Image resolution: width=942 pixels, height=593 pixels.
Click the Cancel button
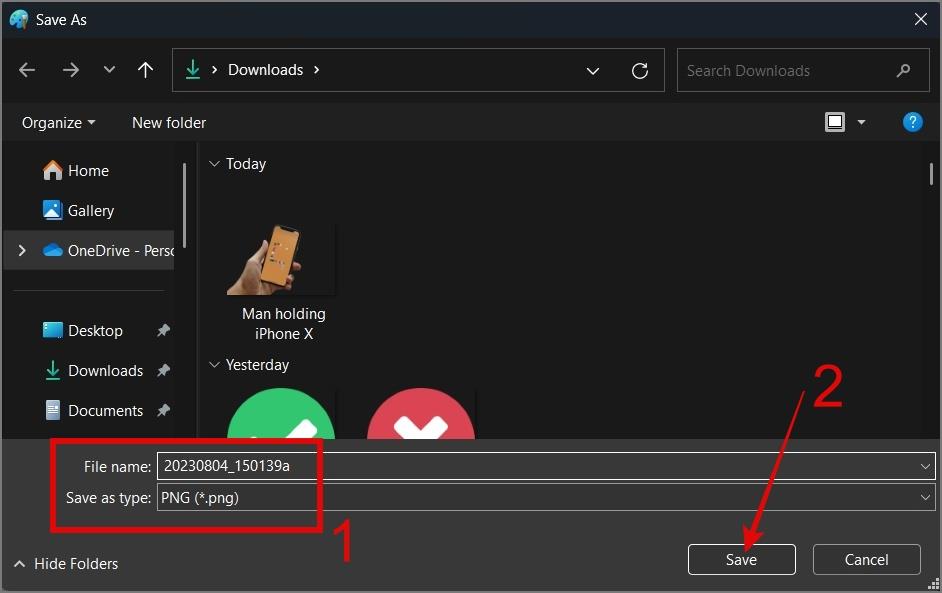click(x=866, y=559)
